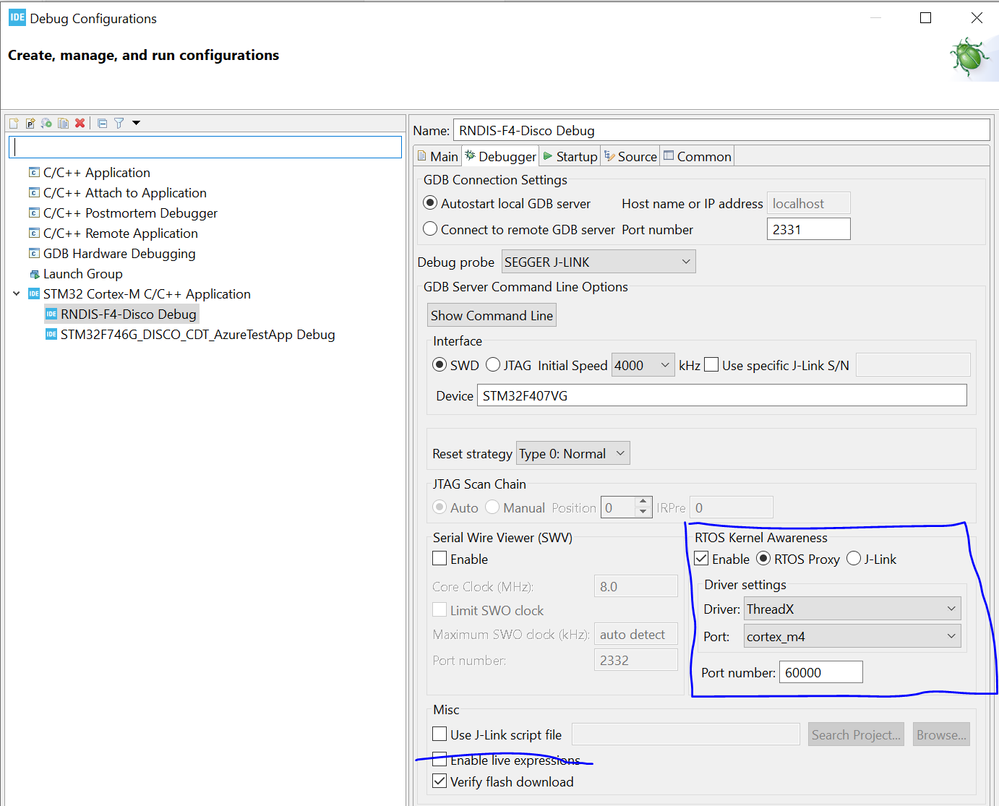Select the RTOS Proxy option
999x806 pixels.
click(x=763, y=559)
